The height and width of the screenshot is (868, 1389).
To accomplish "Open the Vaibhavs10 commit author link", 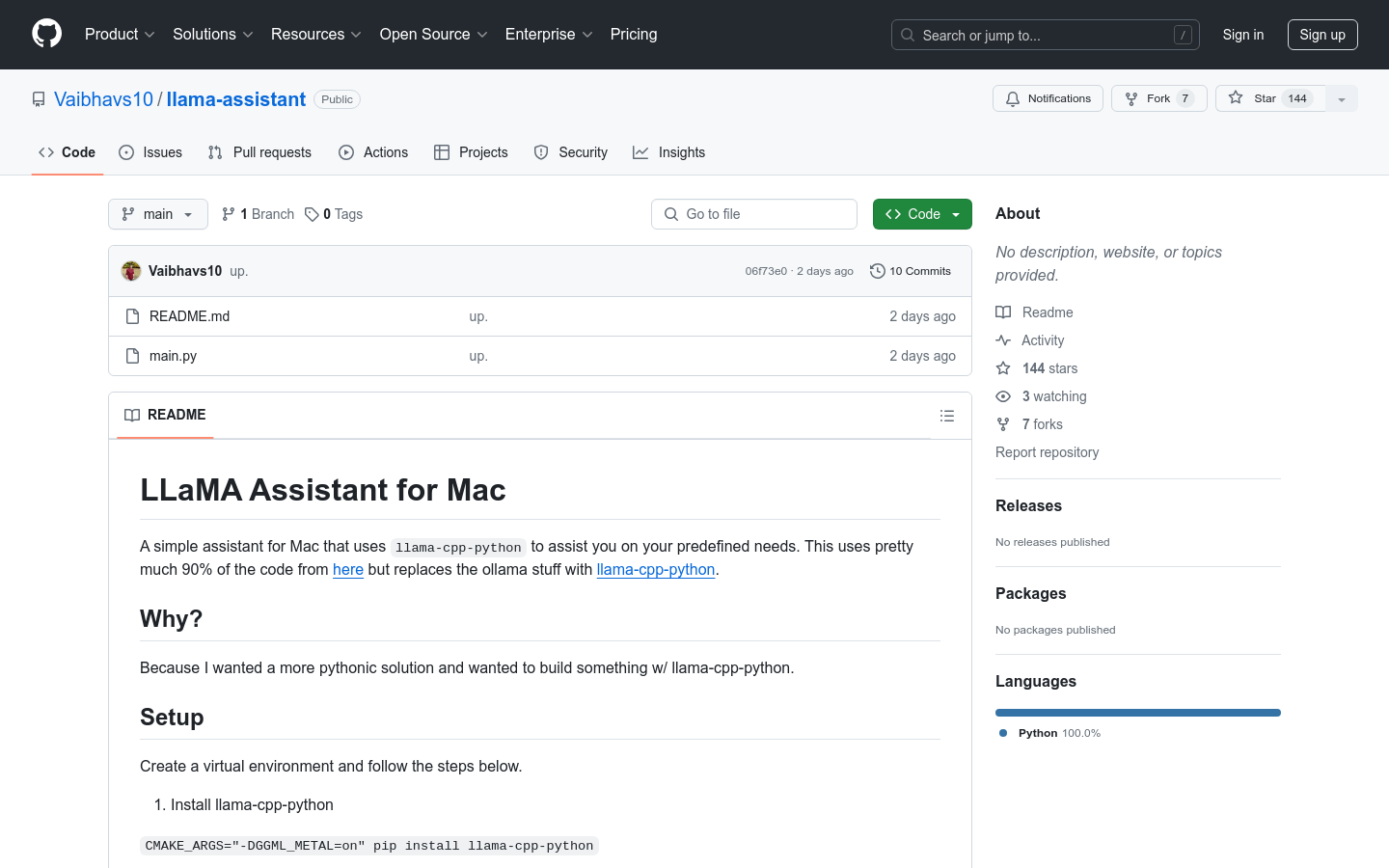I will click(185, 271).
